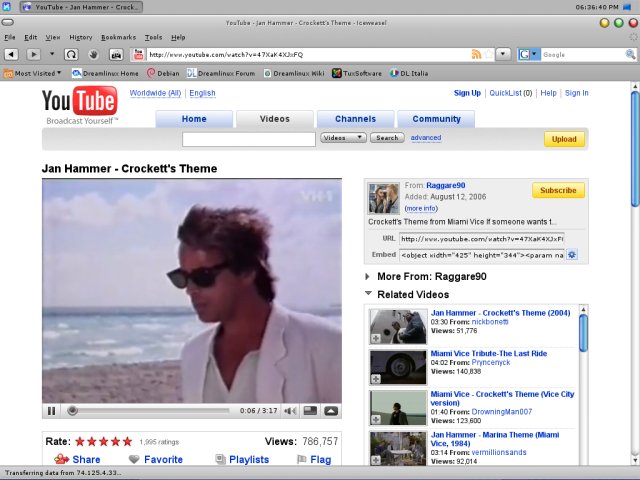Viewport: 640px width, 480px height.
Task: Click the yellow Subscribe button
Action: pyautogui.click(x=558, y=190)
